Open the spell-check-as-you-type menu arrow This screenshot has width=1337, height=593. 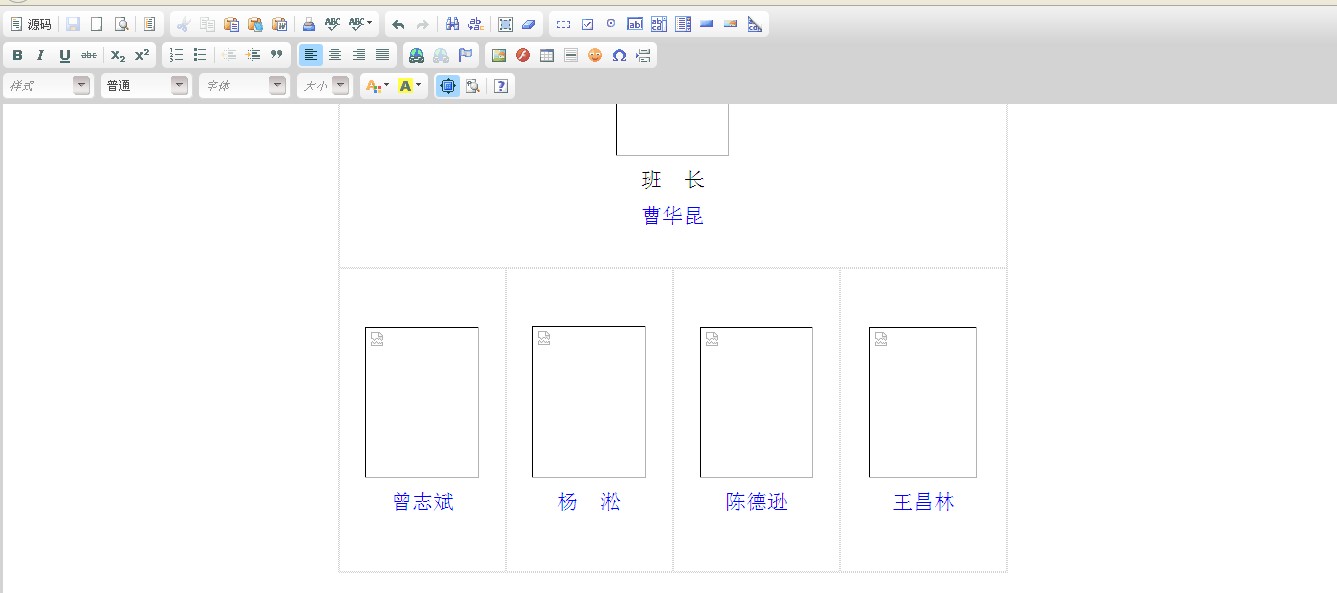point(369,24)
